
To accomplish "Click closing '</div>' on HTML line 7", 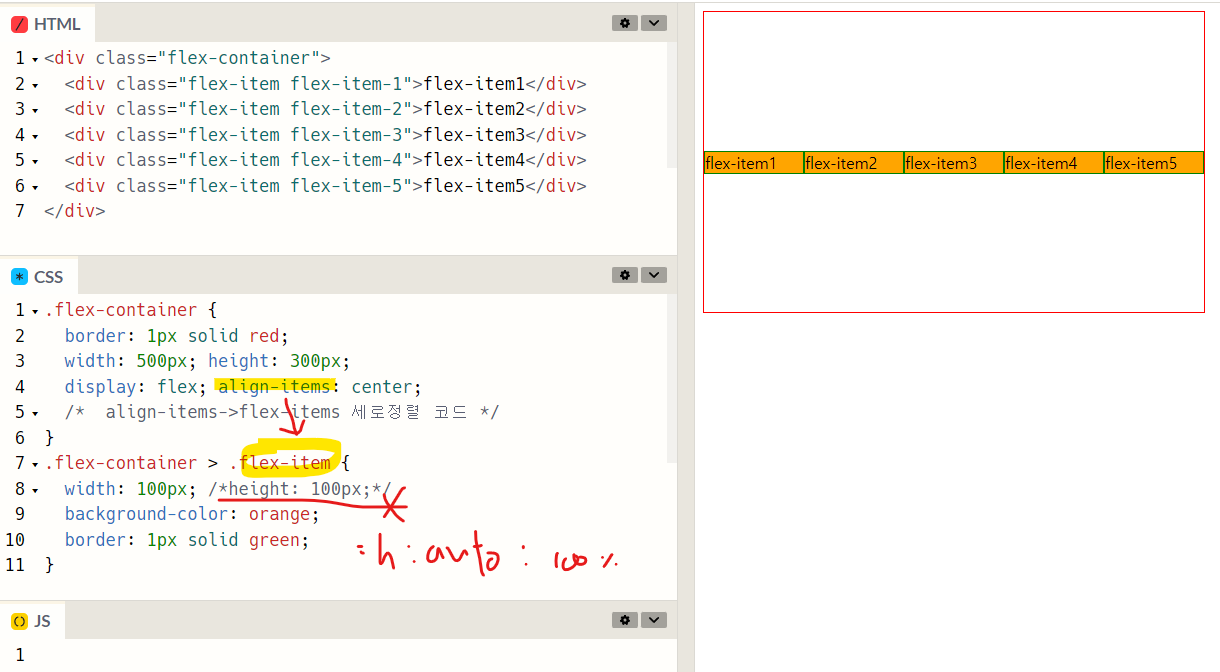I will [x=75, y=211].
